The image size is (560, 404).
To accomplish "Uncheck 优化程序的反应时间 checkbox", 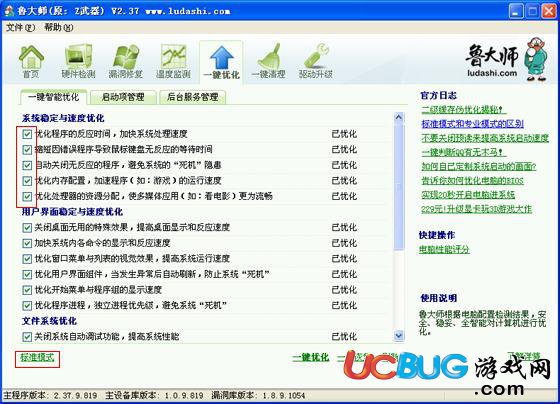I will coord(27,134).
